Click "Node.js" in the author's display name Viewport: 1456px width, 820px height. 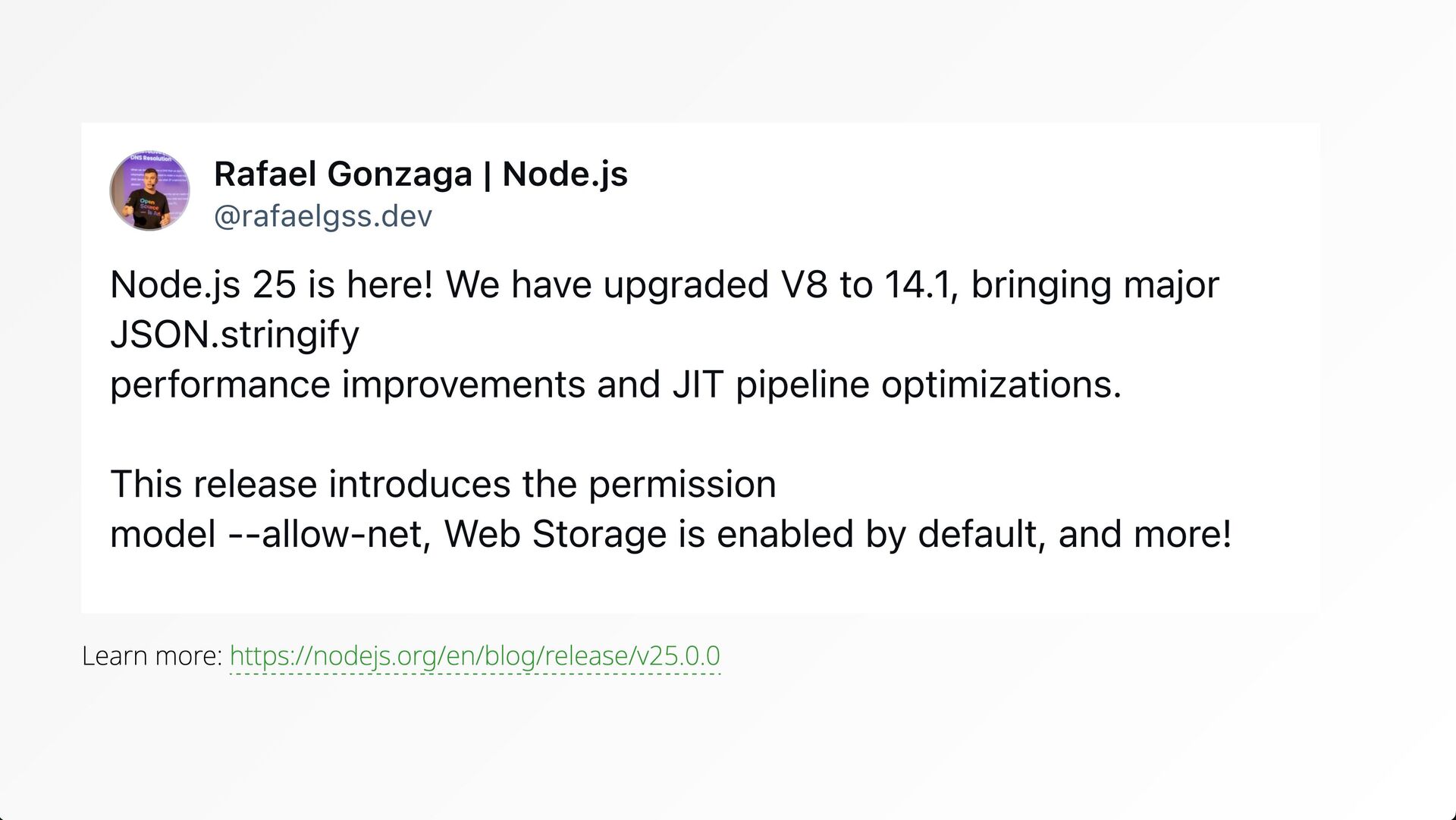tap(565, 174)
